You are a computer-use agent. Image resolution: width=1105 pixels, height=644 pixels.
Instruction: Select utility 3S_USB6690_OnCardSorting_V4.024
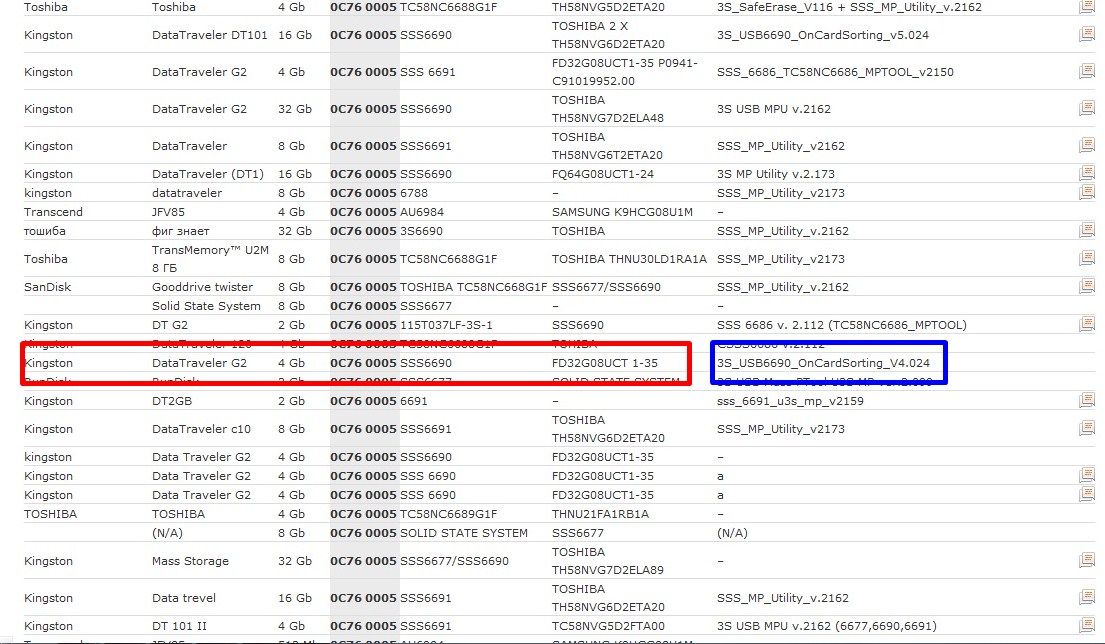click(823, 363)
